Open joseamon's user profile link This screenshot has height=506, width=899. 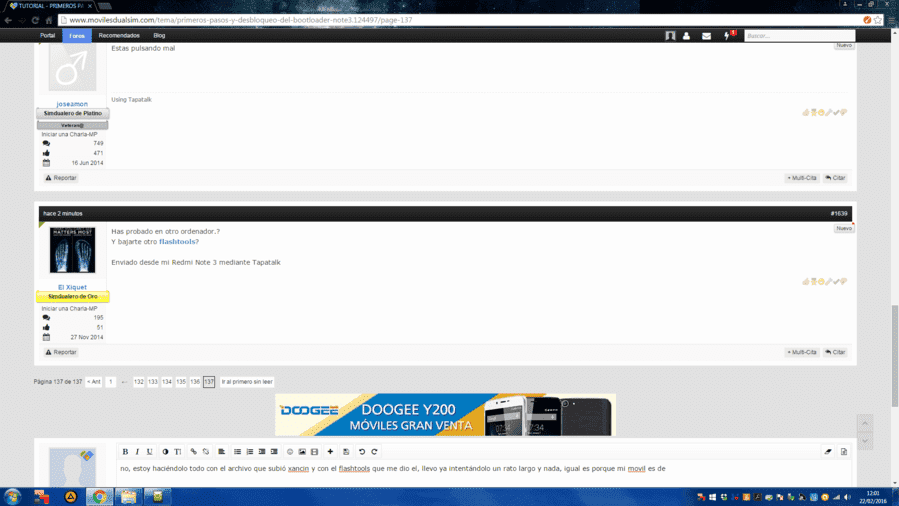[72, 104]
